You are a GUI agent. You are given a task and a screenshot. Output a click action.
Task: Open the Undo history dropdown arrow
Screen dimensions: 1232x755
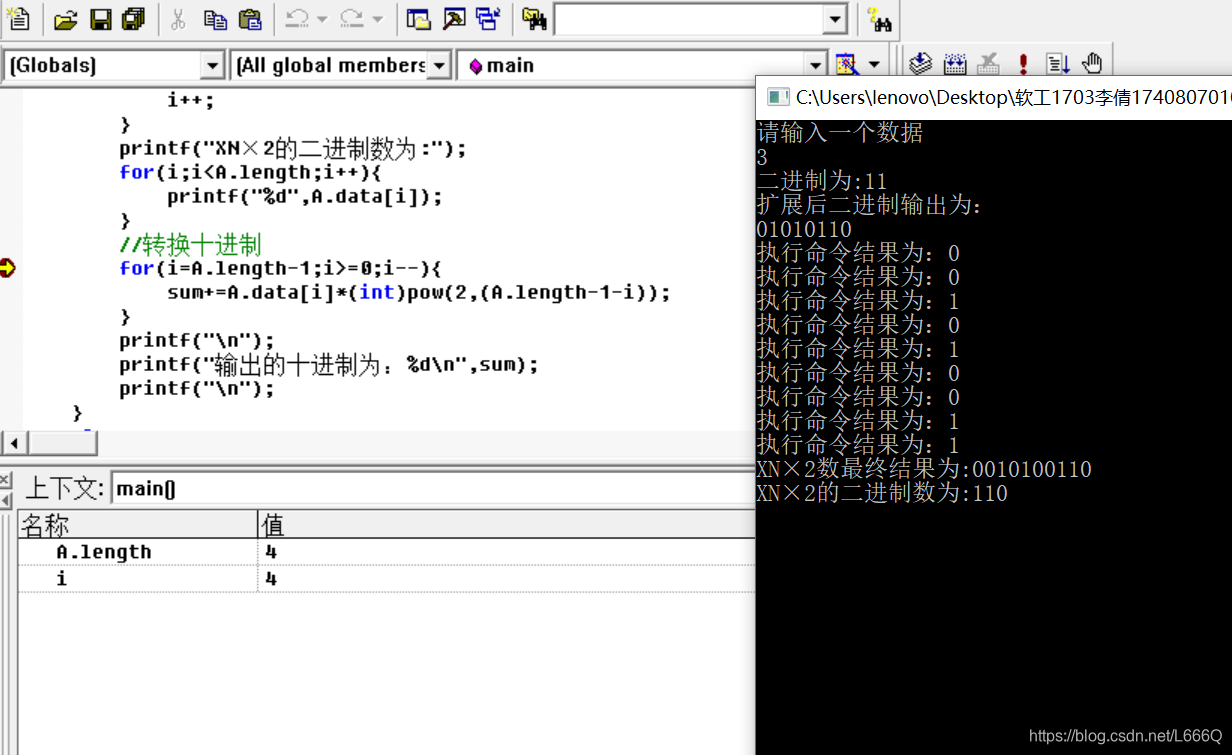pyautogui.click(x=322, y=18)
